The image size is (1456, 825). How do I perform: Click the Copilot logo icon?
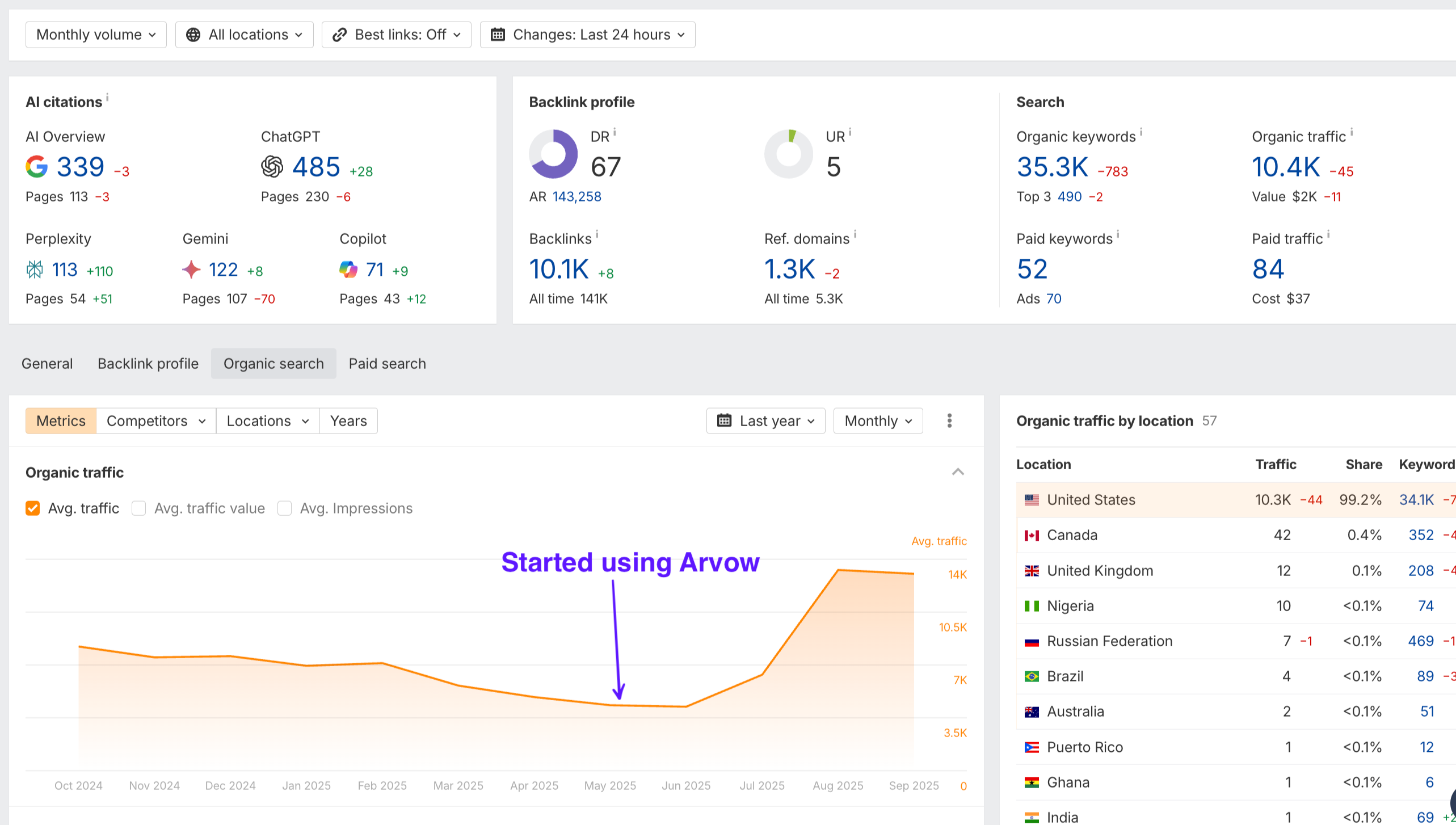[348, 270]
